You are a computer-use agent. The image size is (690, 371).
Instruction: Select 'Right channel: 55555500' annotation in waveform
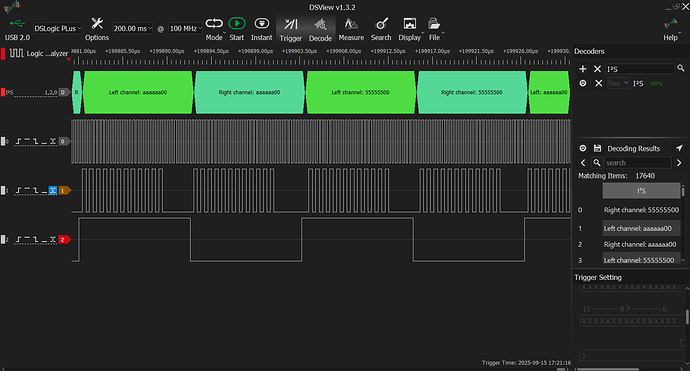(471, 92)
